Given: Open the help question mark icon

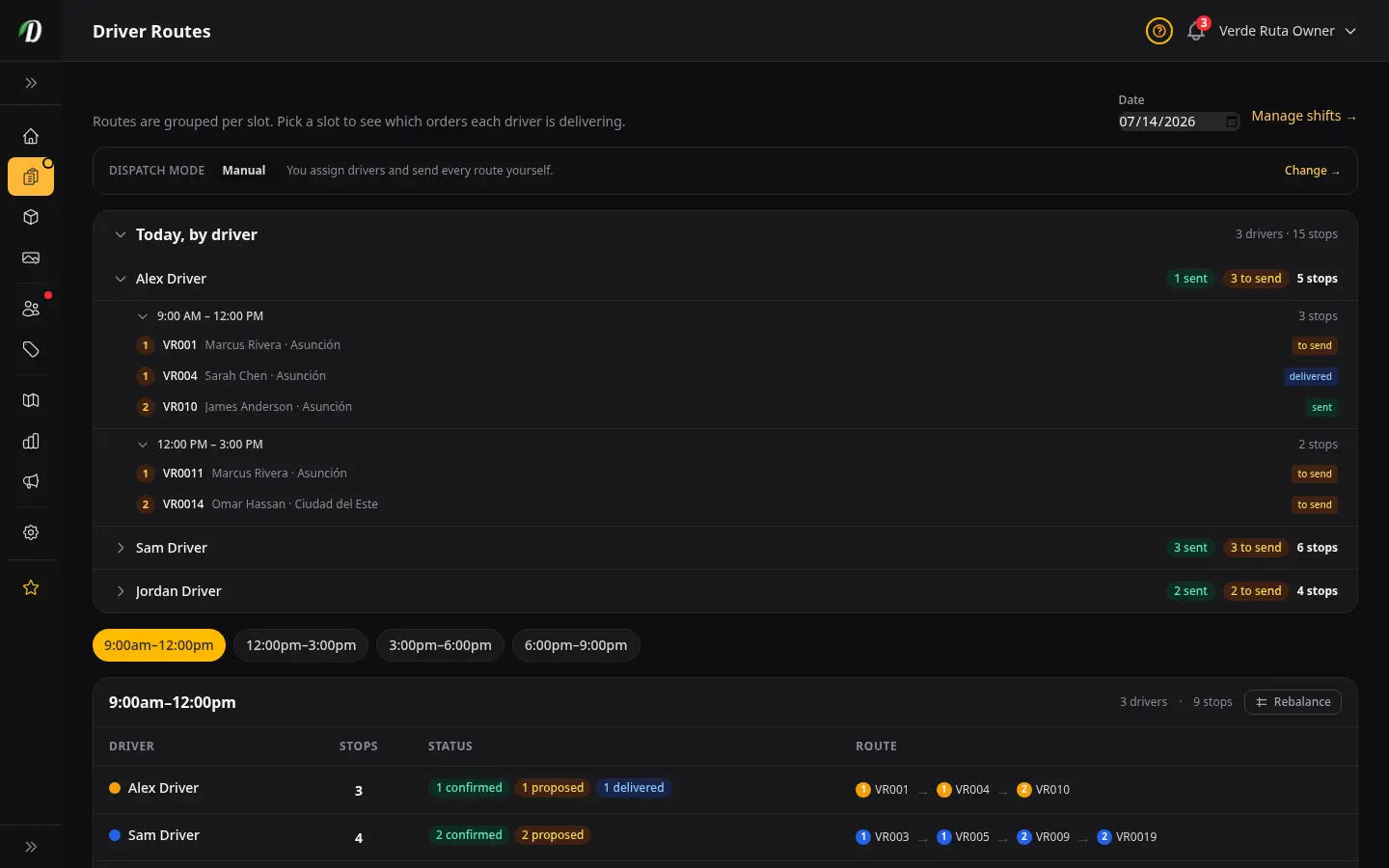Looking at the screenshot, I should pyautogui.click(x=1158, y=31).
